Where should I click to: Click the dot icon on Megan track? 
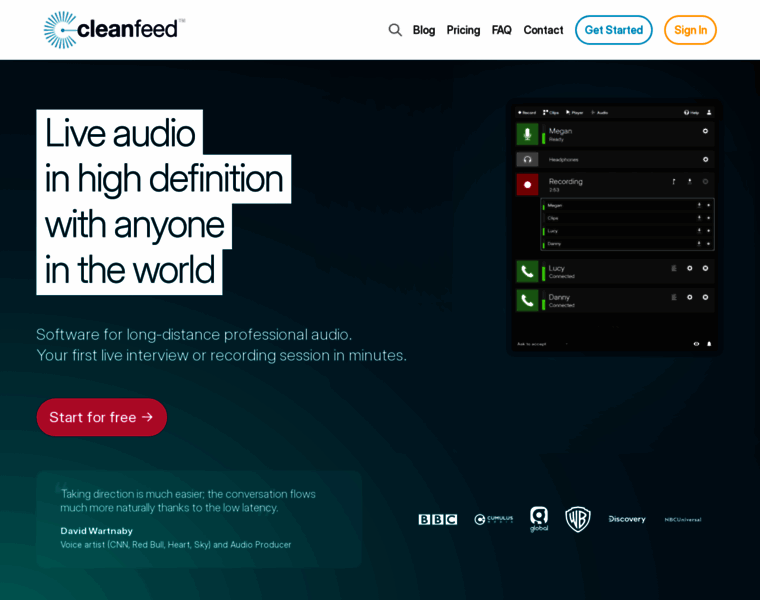tap(709, 205)
